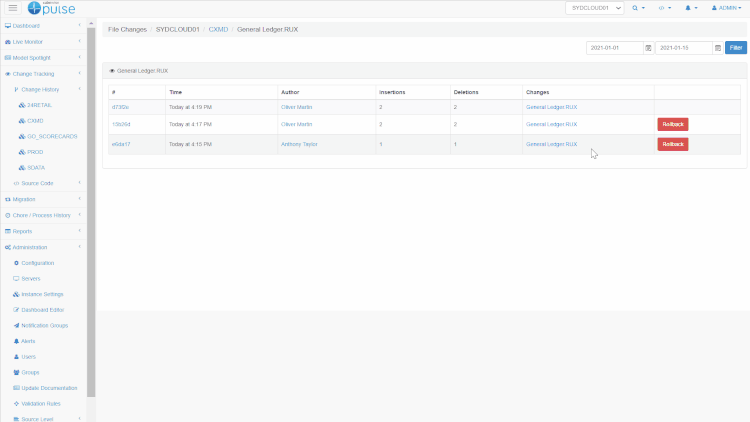Go to Notification Groups
Viewport: 750px width, 422px height.
[x=43, y=325]
